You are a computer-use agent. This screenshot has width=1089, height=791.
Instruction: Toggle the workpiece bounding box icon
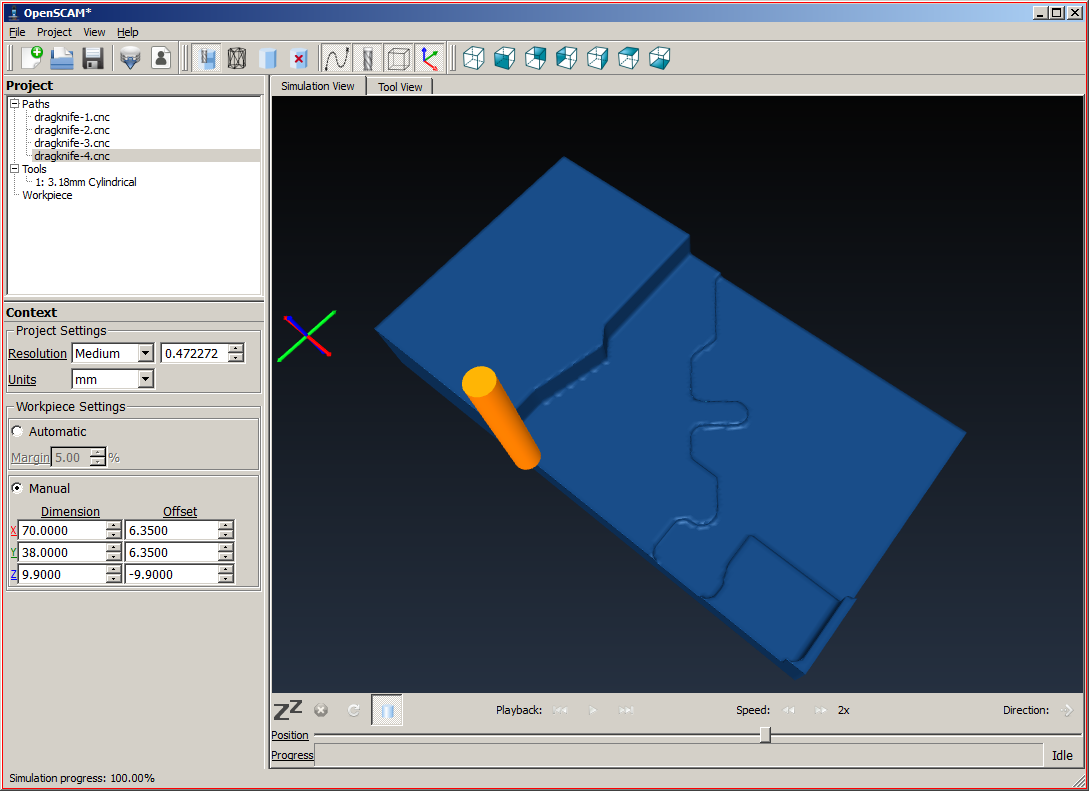(398, 58)
